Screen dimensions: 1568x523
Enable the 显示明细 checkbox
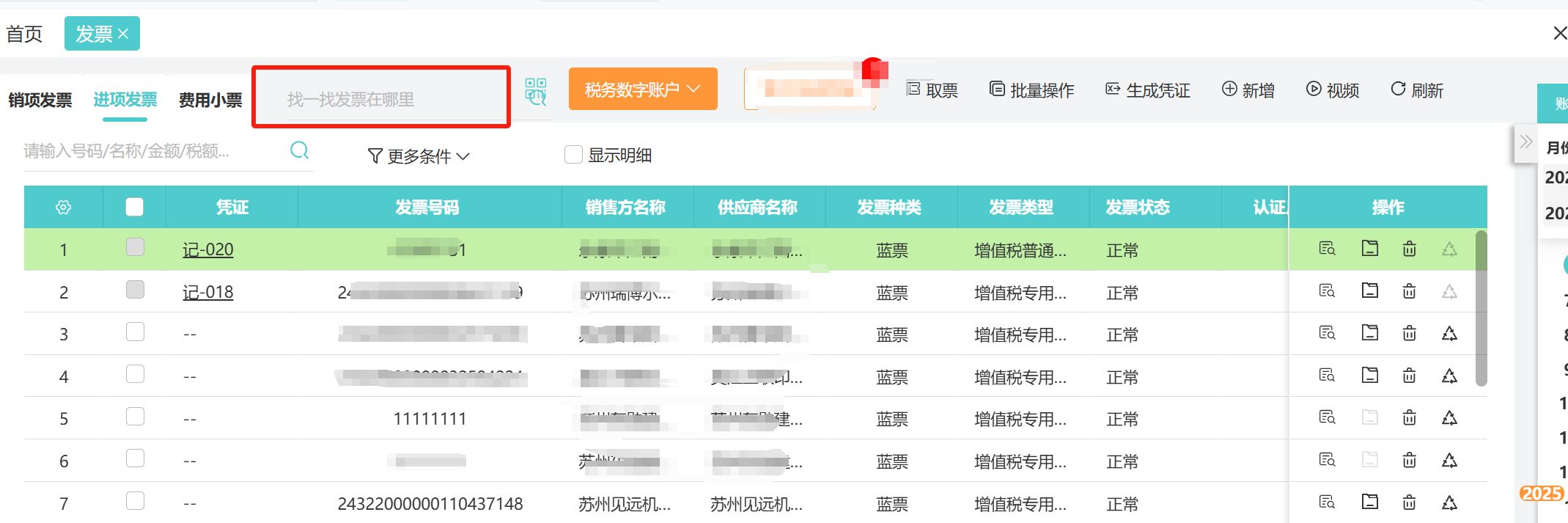click(x=573, y=155)
